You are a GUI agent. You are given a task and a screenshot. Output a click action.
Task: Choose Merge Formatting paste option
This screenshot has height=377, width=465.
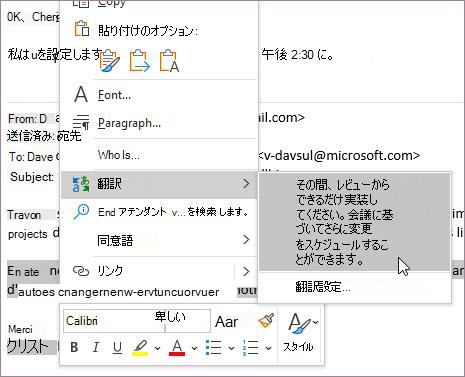(139, 61)
